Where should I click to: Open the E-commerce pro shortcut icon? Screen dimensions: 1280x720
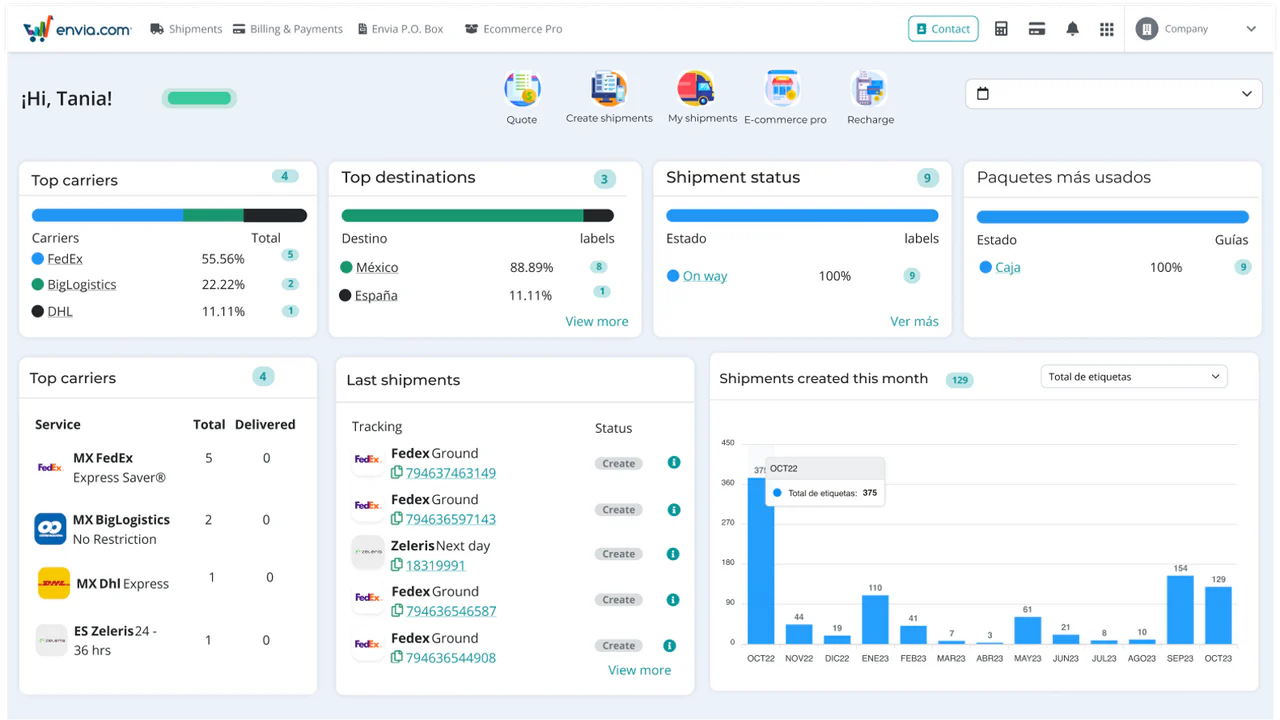[783, 89]
